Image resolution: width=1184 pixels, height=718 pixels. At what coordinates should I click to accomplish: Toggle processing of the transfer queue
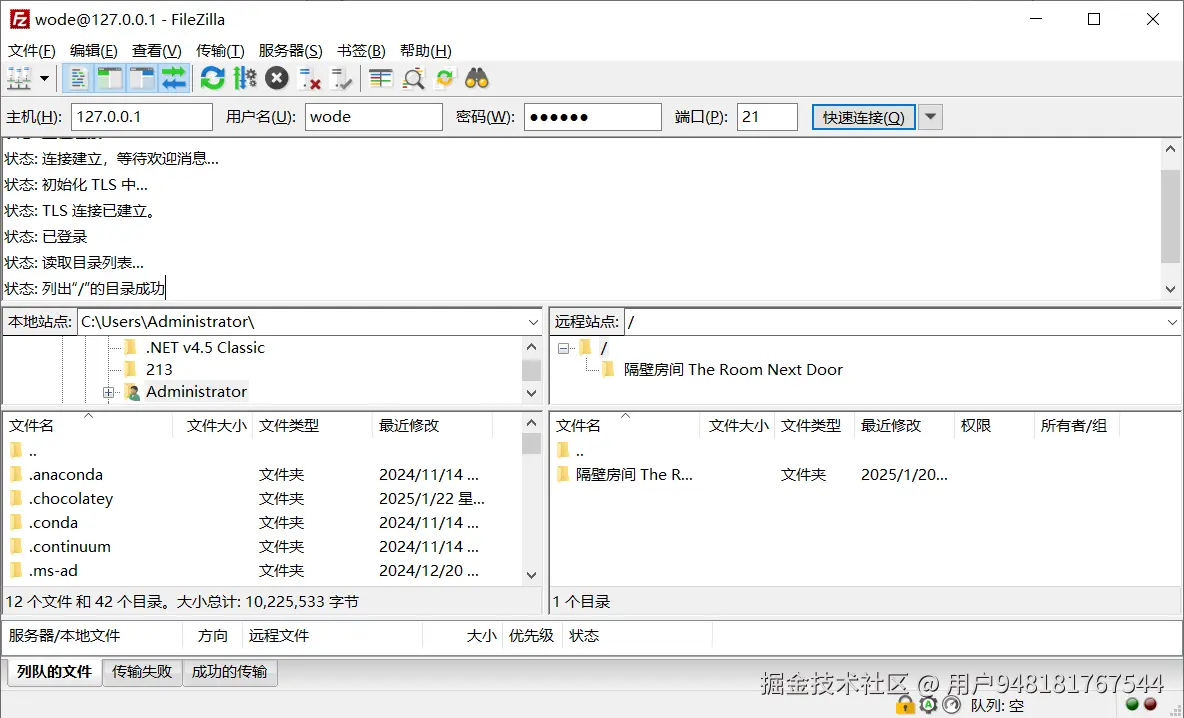tap(245, 78)
